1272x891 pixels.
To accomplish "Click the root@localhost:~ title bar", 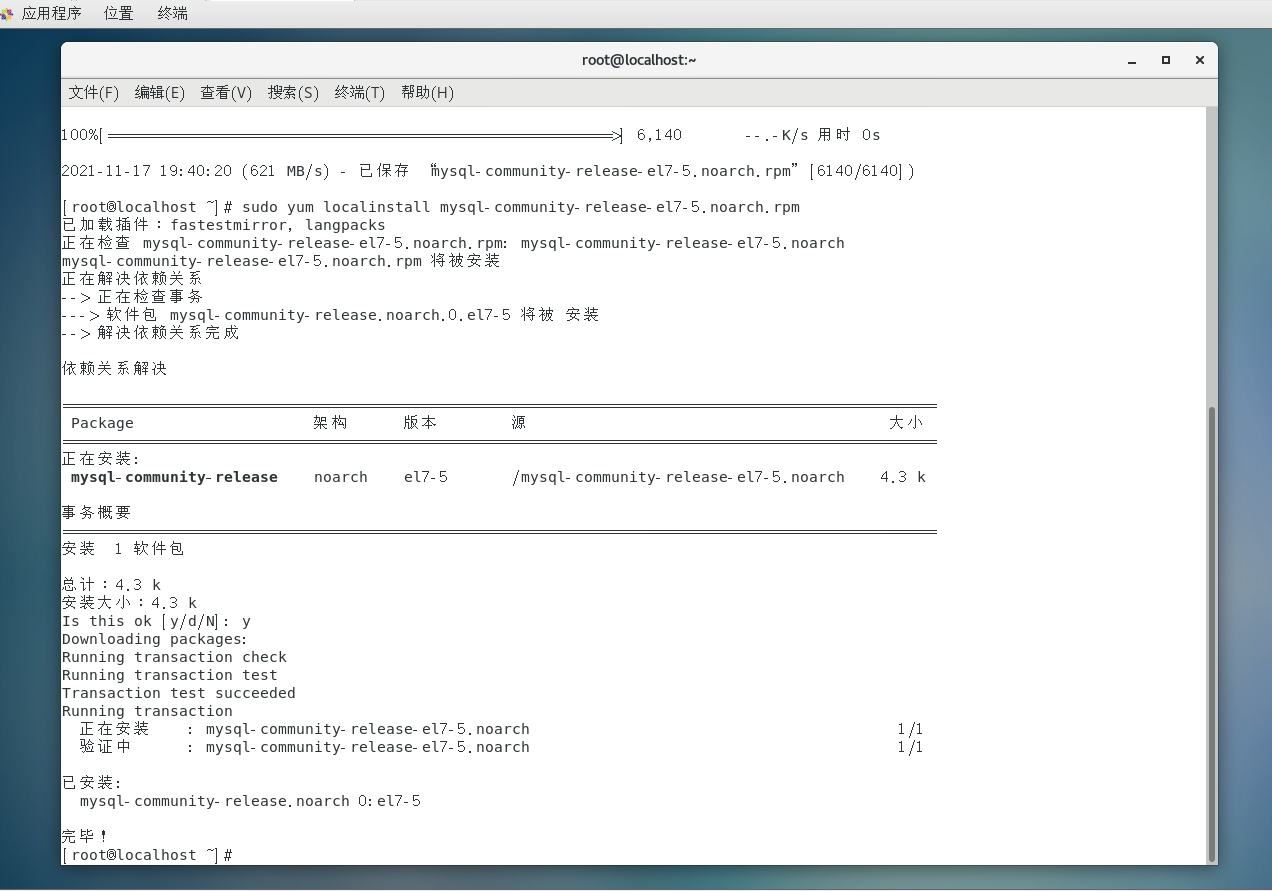I will coord(639,60).
